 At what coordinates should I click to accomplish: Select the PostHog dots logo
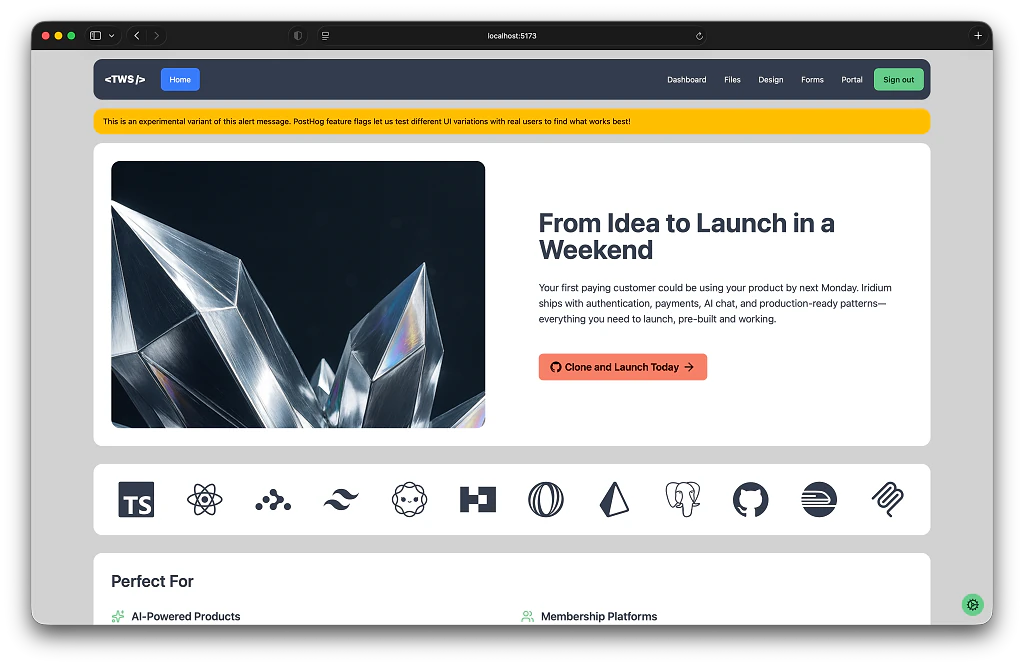pos(273,500)
